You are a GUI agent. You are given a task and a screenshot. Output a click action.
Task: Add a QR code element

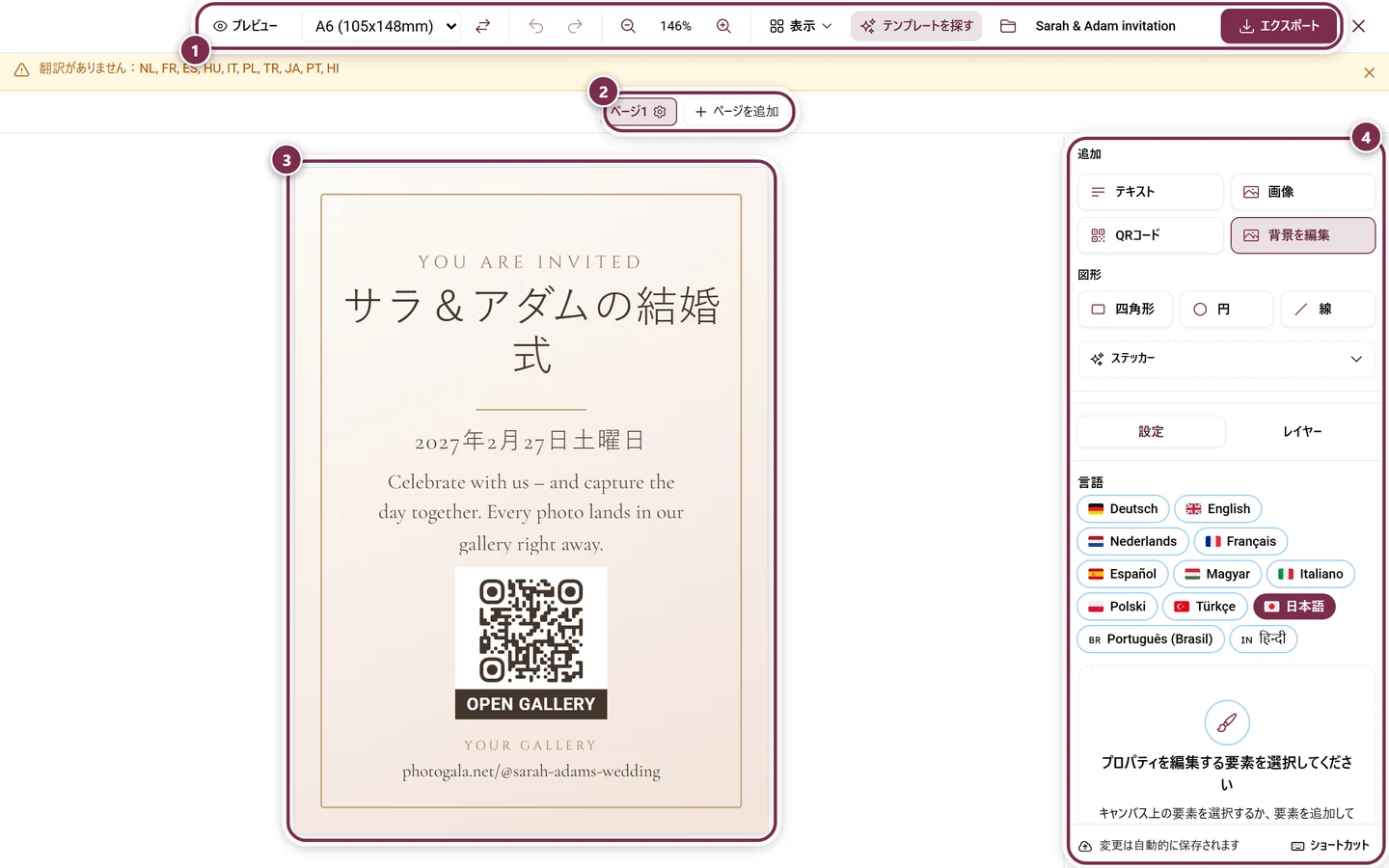click(x=1150, y=235)
